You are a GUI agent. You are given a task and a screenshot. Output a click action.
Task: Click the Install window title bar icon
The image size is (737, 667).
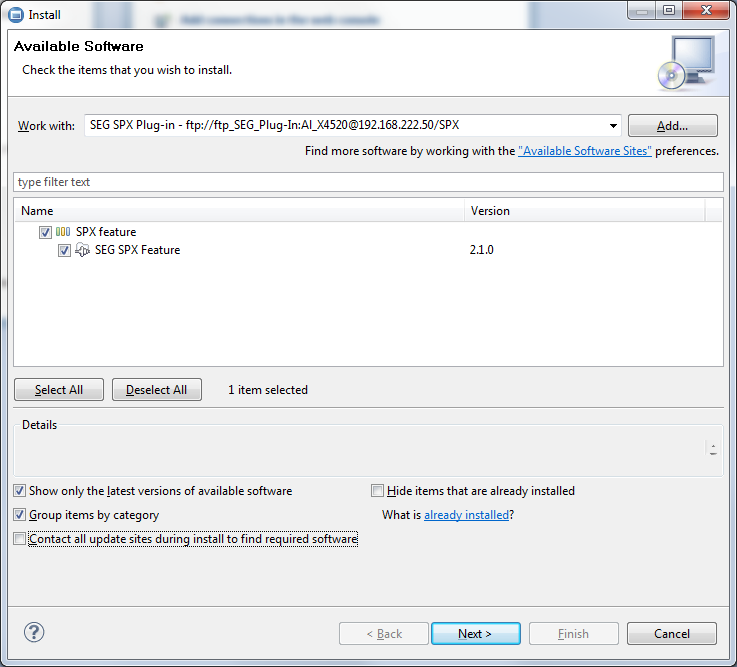point(16,15)
